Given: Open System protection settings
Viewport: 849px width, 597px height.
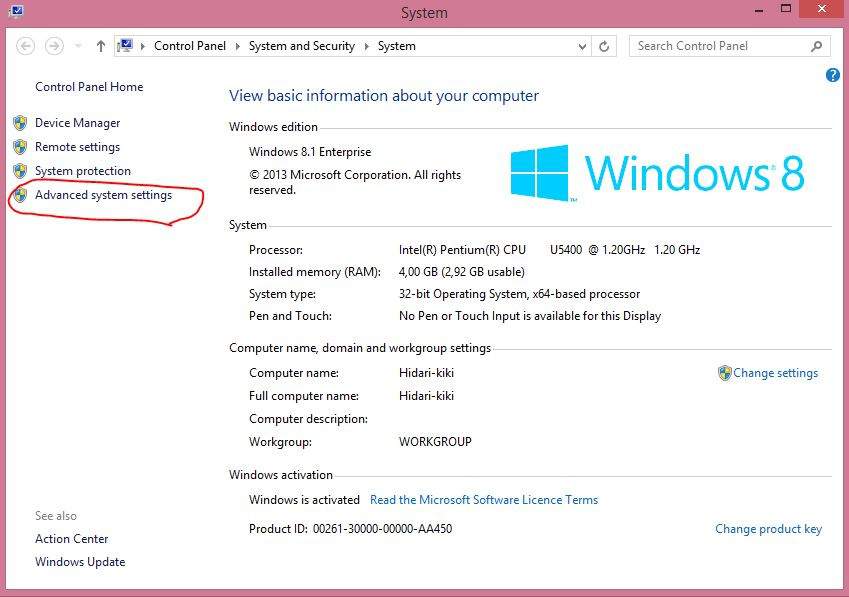Looking at the screenshot, I should [82, 170].
